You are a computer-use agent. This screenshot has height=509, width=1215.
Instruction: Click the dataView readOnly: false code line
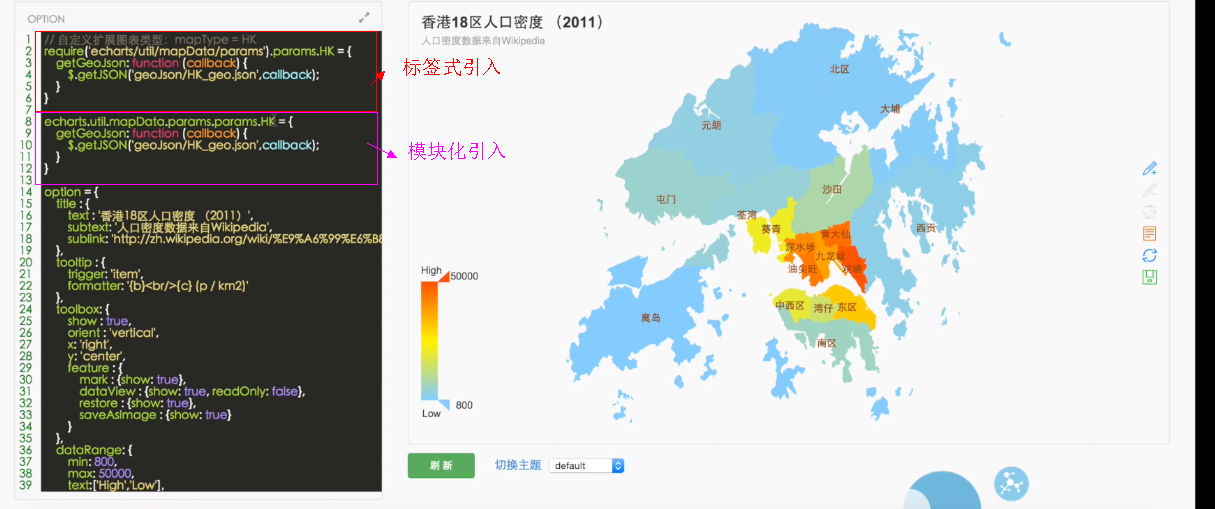[192, 391]
